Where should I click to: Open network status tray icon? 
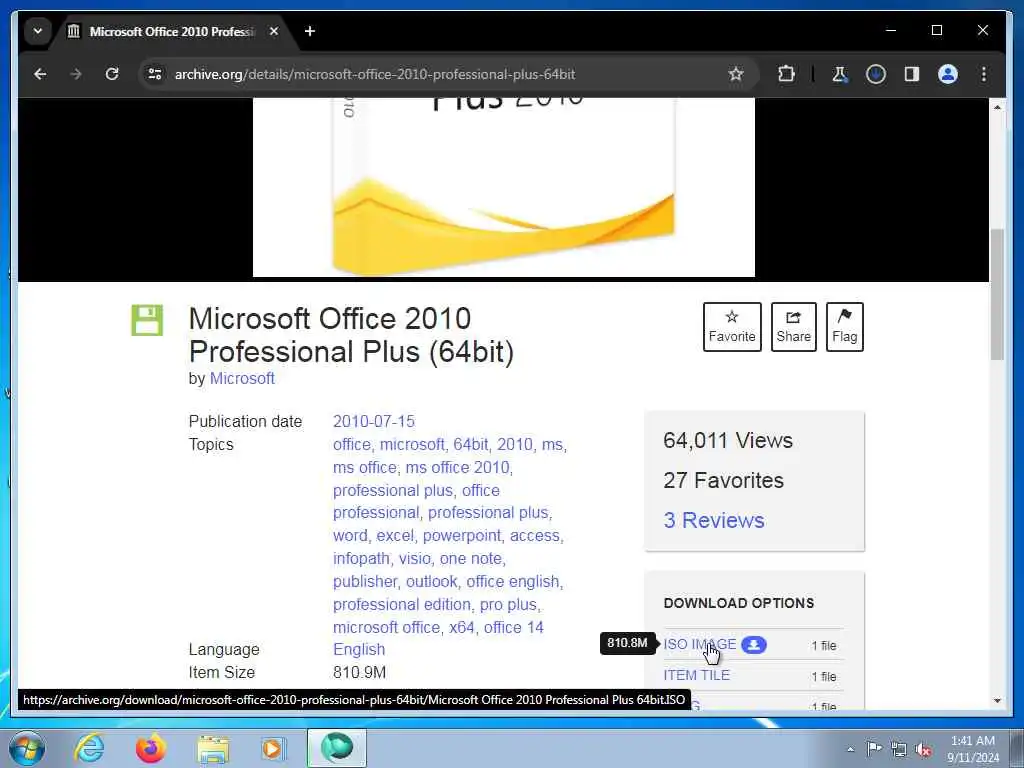[899, 749]
